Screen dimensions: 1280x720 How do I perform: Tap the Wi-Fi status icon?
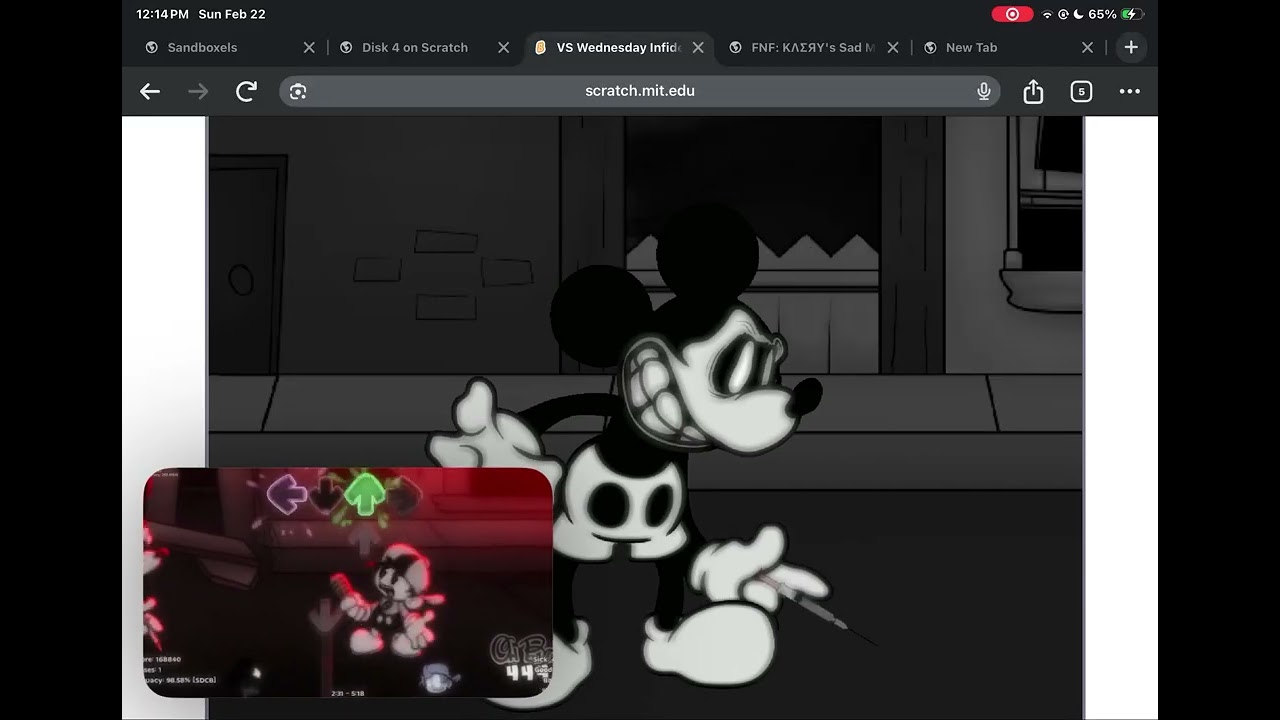1047,14
